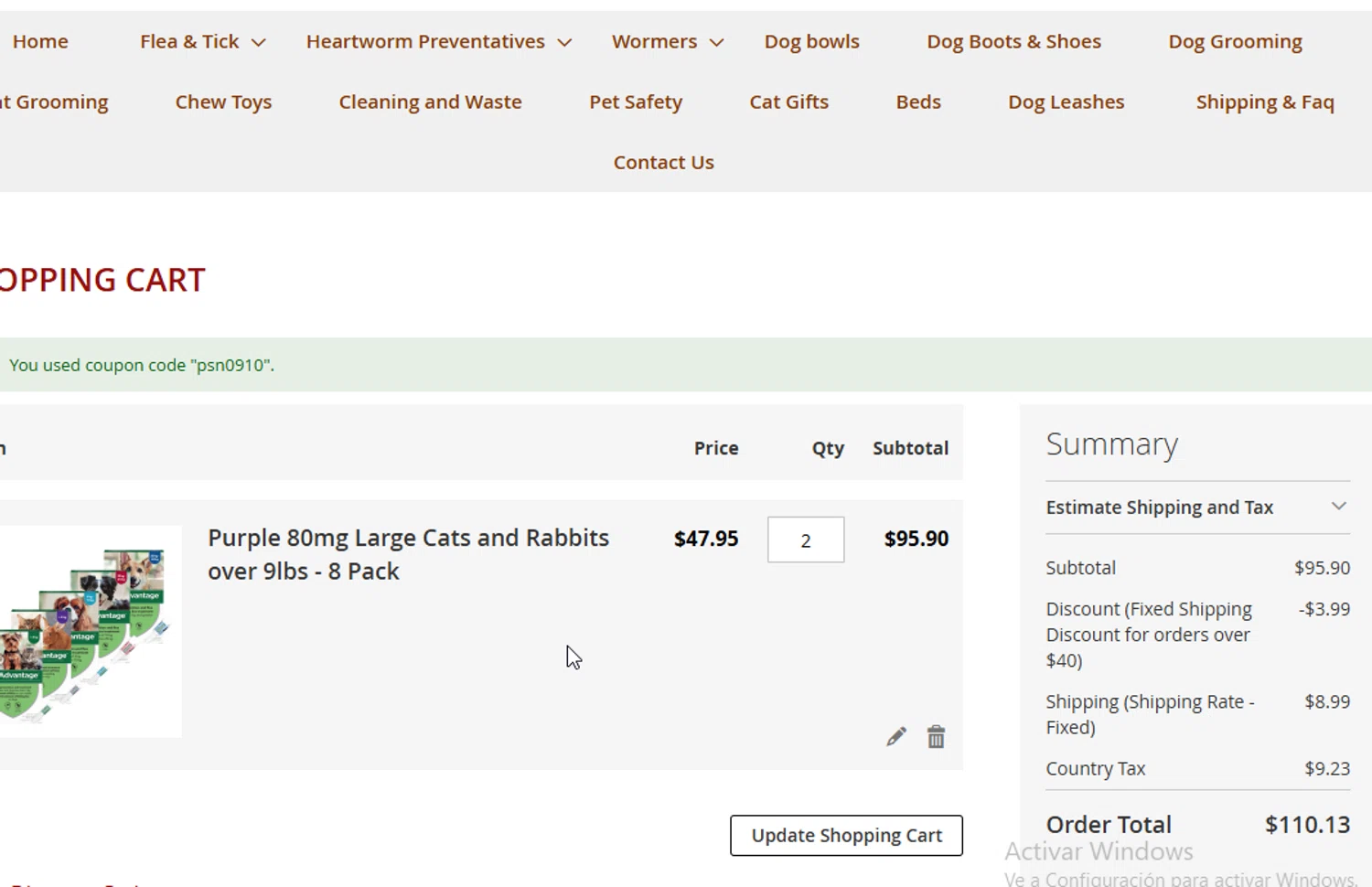Open Pet Safety category

point(636,102)
